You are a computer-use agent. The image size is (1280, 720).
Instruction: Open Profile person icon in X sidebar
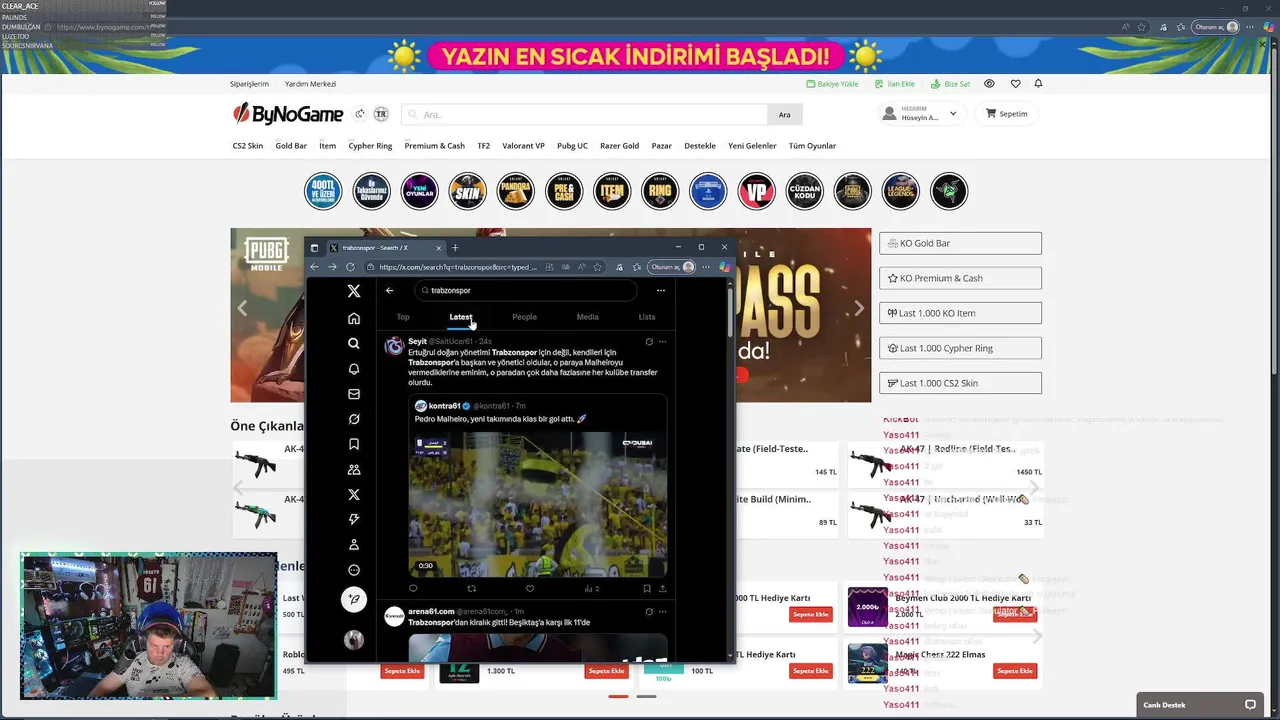354,545
